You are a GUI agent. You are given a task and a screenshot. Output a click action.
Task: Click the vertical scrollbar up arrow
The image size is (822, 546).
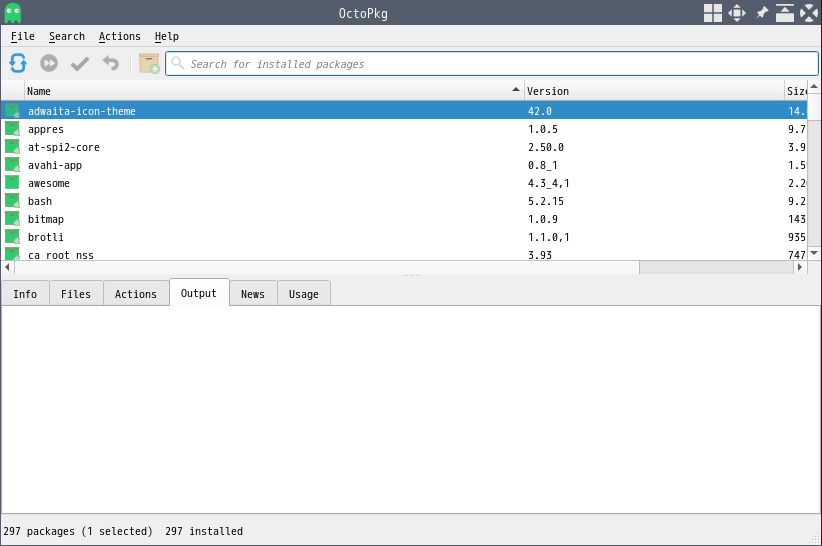814,86
